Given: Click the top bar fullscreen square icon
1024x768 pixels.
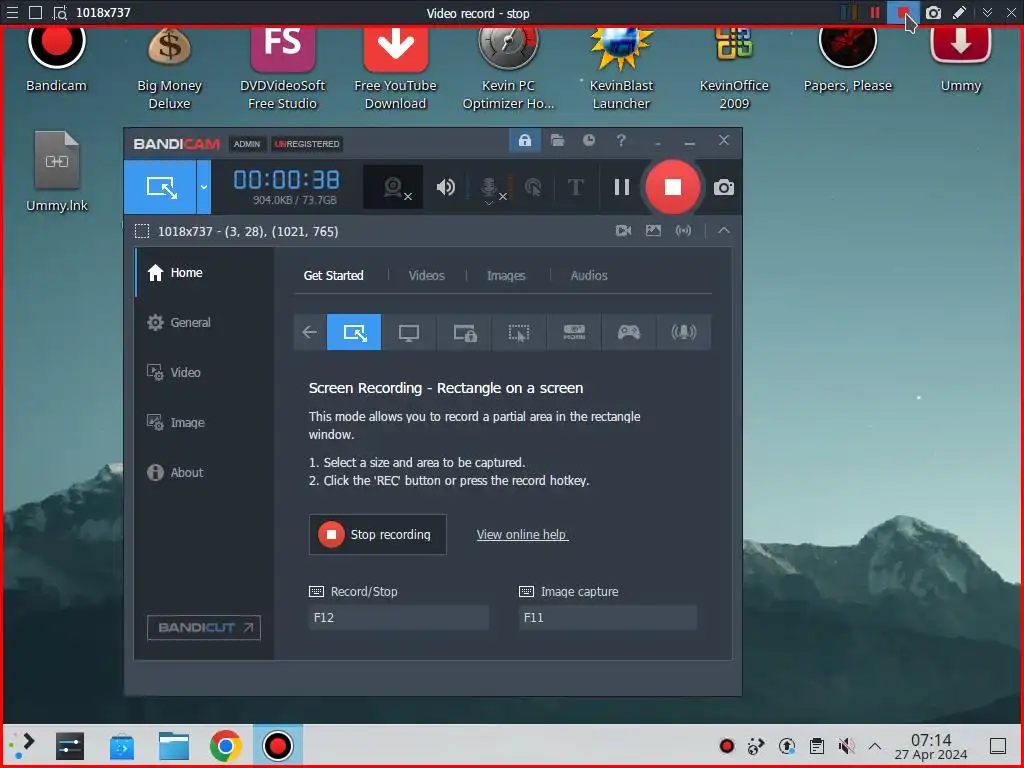Looking at the screenshot, I should [36, 12].
